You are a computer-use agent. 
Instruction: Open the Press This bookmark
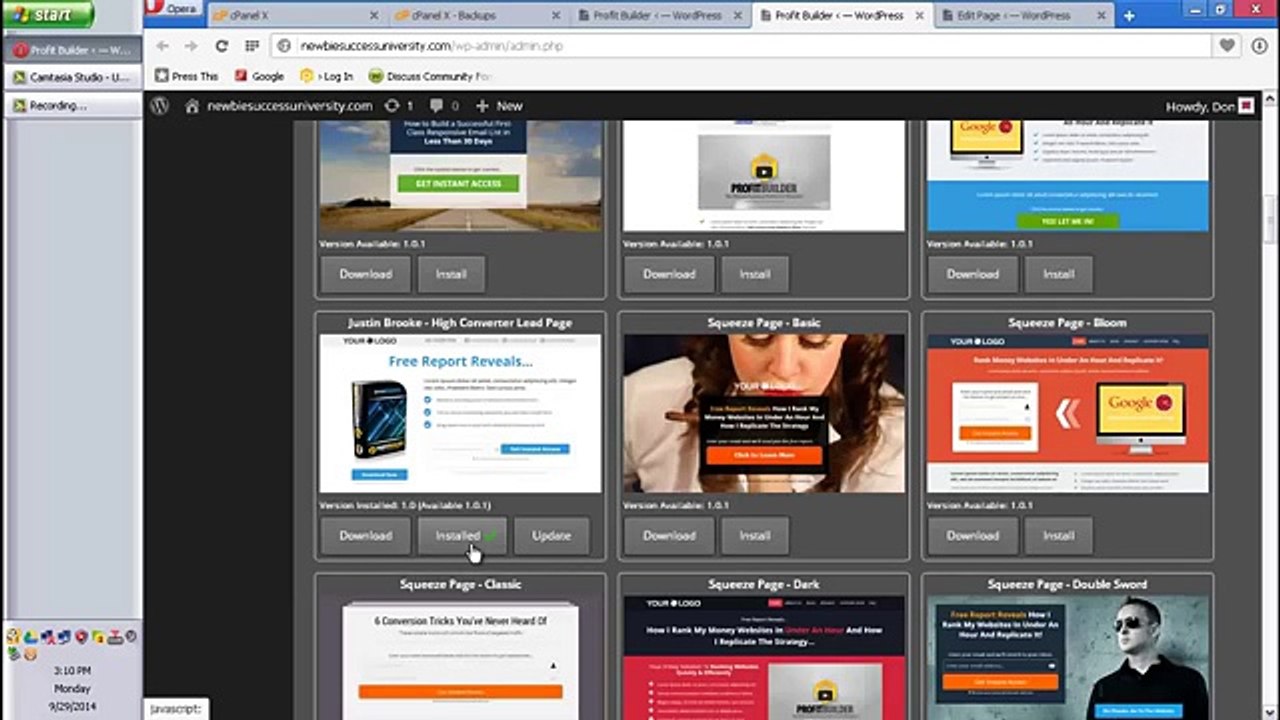tap(186, 76)
